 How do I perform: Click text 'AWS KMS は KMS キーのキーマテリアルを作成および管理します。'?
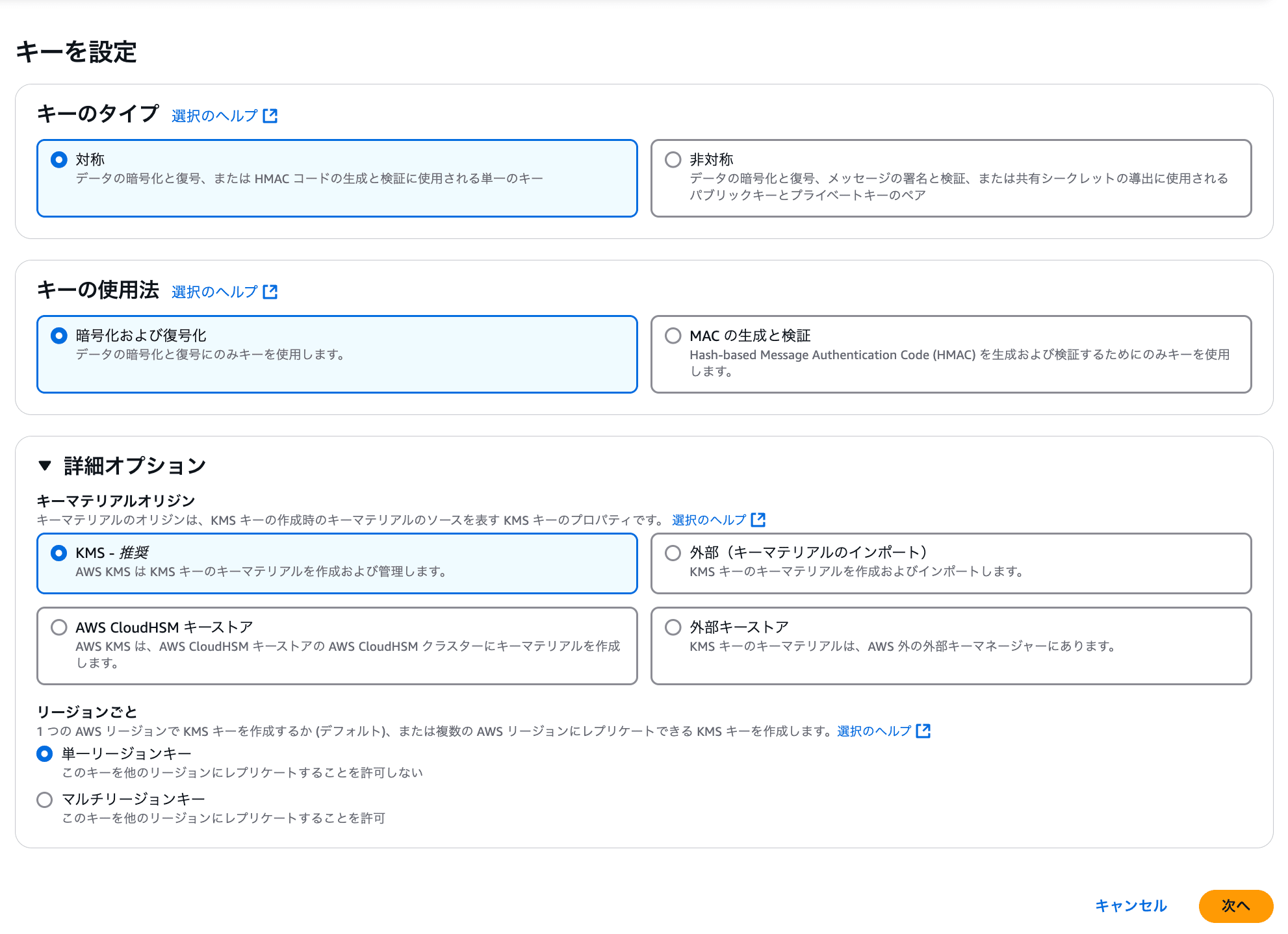[x=261, y=572]
